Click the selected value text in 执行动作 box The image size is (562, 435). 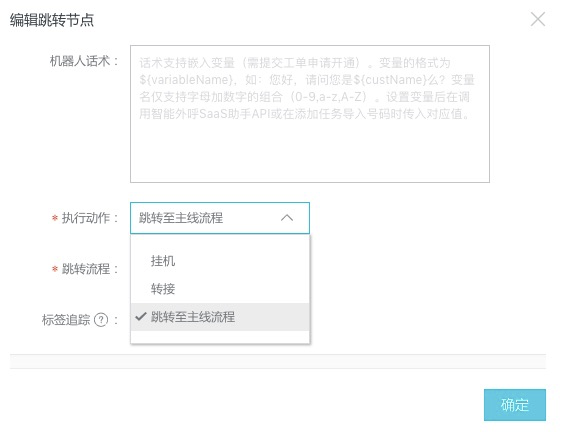coord(181,218)
